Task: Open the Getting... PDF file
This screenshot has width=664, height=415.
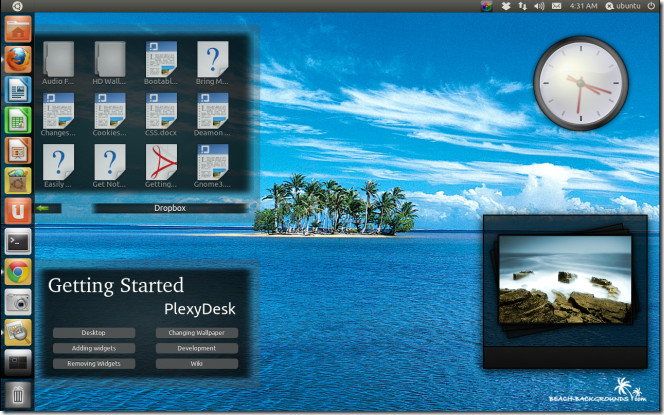Action: (161, 166)
